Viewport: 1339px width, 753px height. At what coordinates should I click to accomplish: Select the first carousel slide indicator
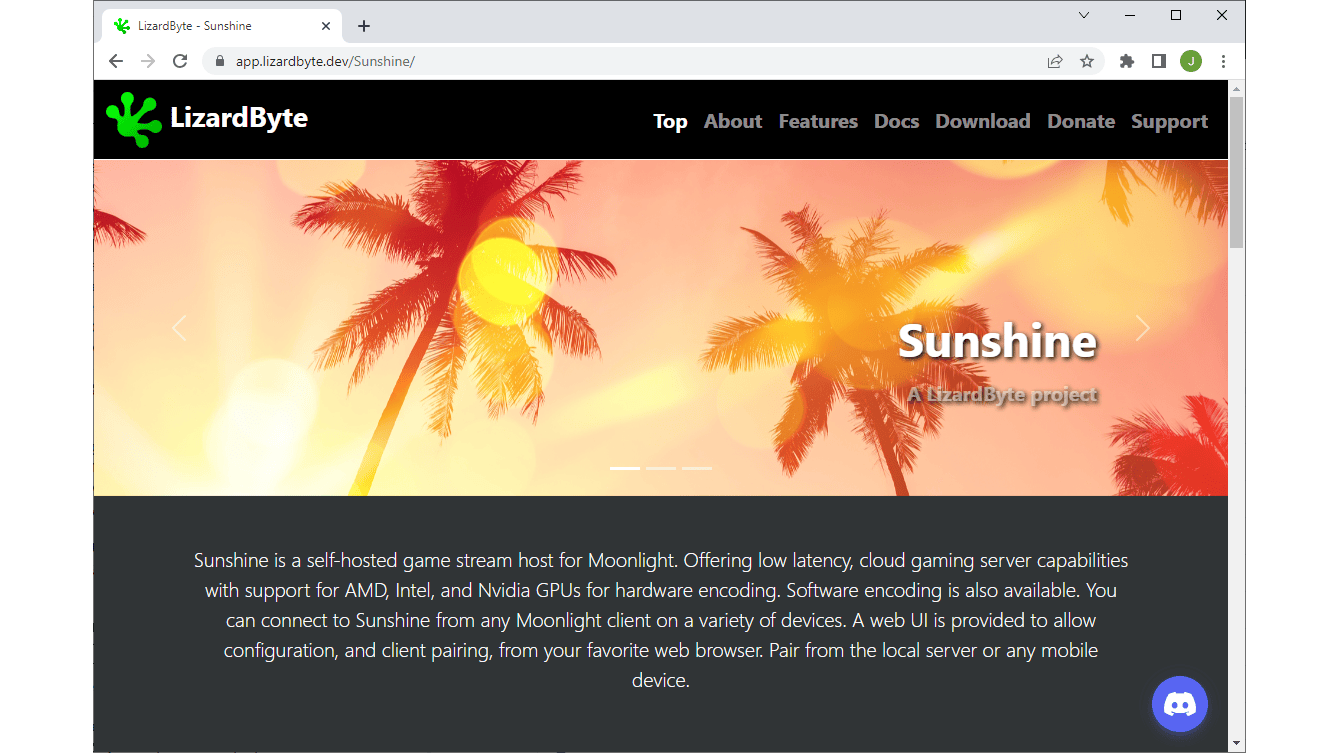[625, 468]
